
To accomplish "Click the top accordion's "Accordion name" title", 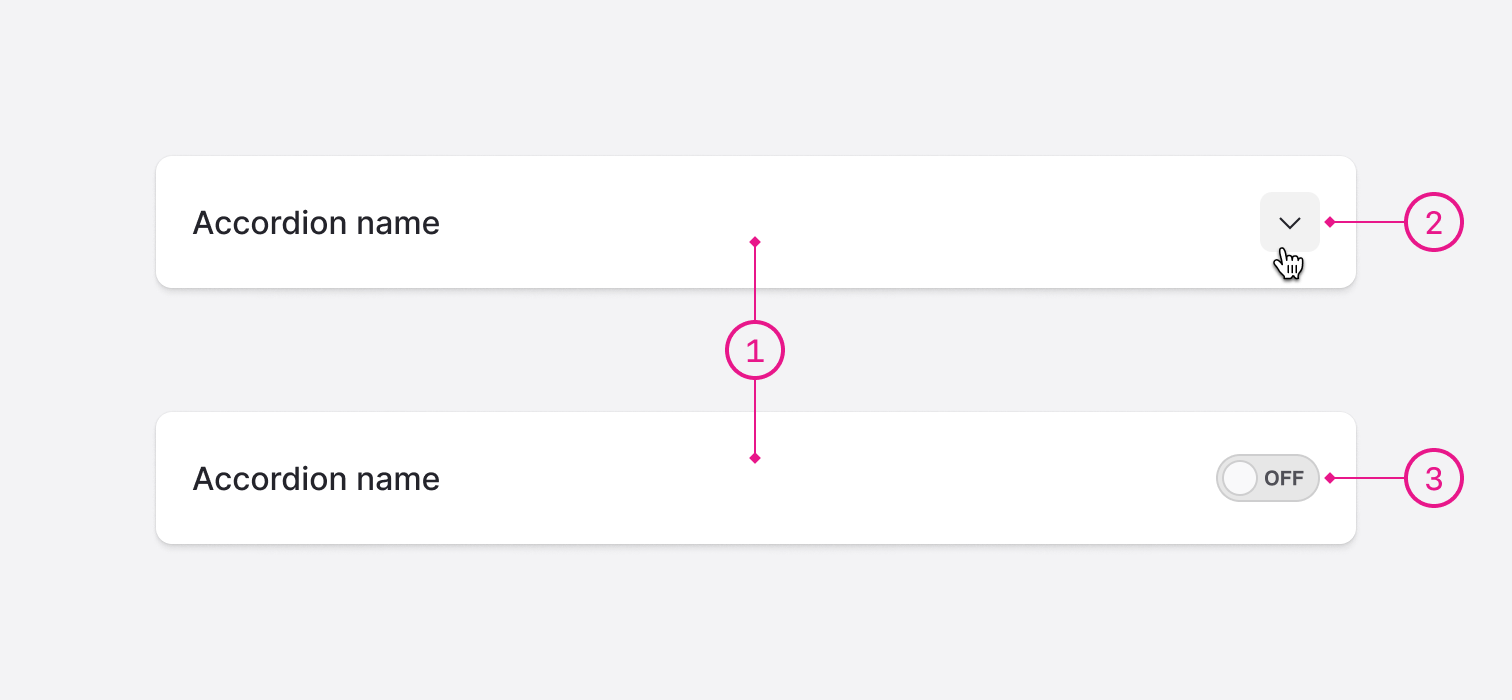I will pyautogui.click(x=316, y=223).
